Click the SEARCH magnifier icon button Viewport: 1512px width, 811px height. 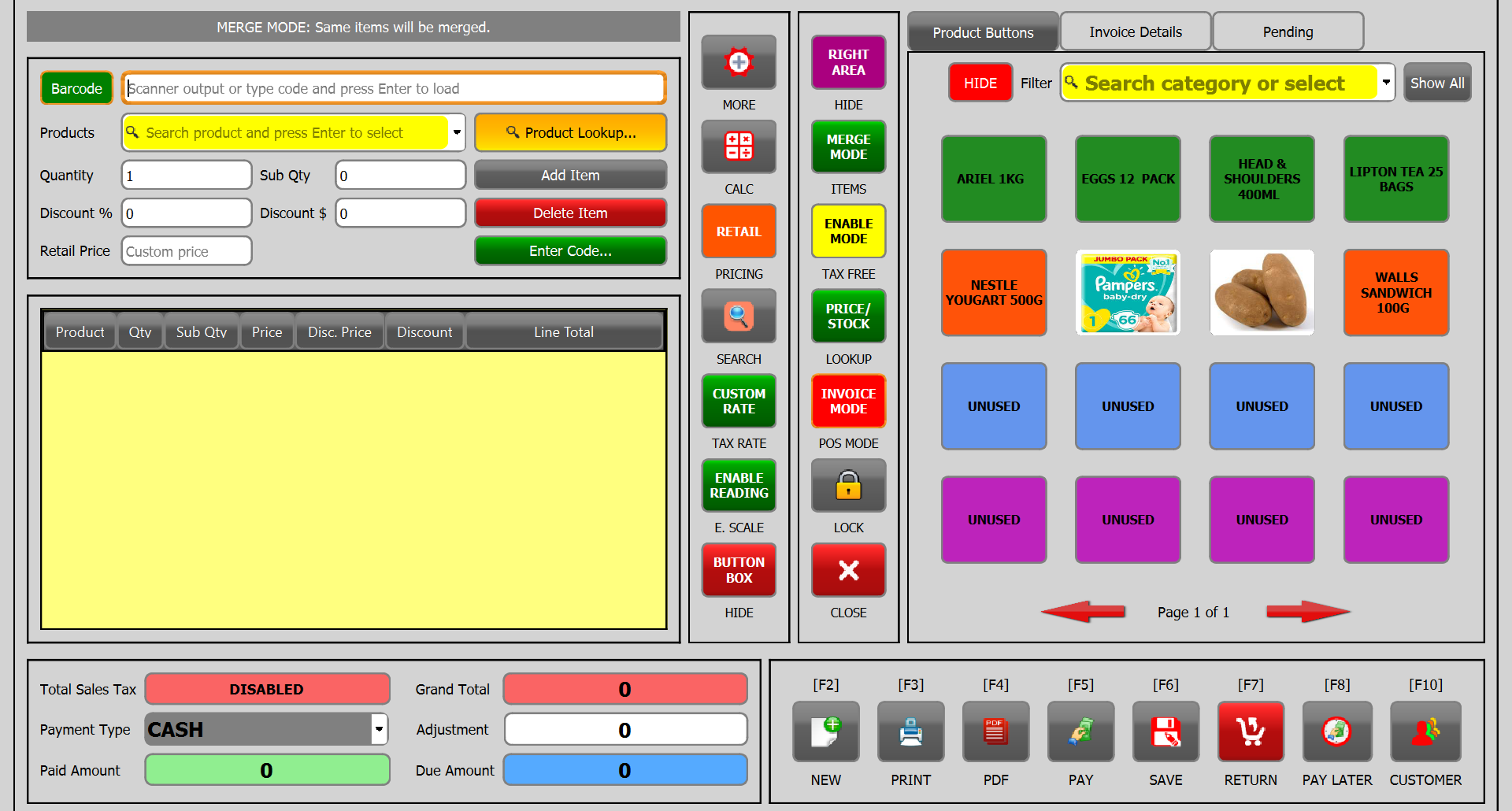click(x=738, y=317)
